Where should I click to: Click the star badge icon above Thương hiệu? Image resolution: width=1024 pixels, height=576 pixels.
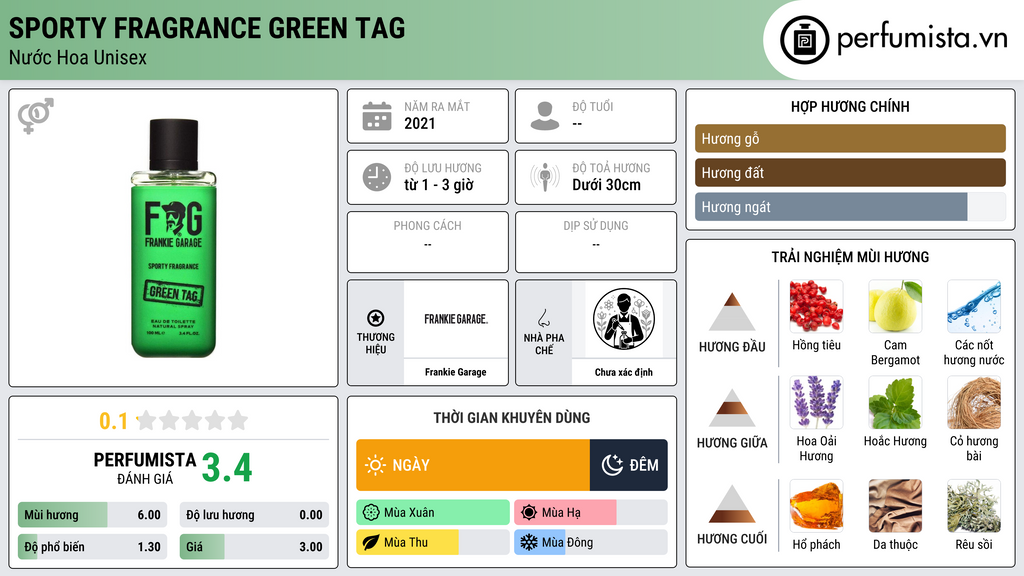tap(376, 318)
